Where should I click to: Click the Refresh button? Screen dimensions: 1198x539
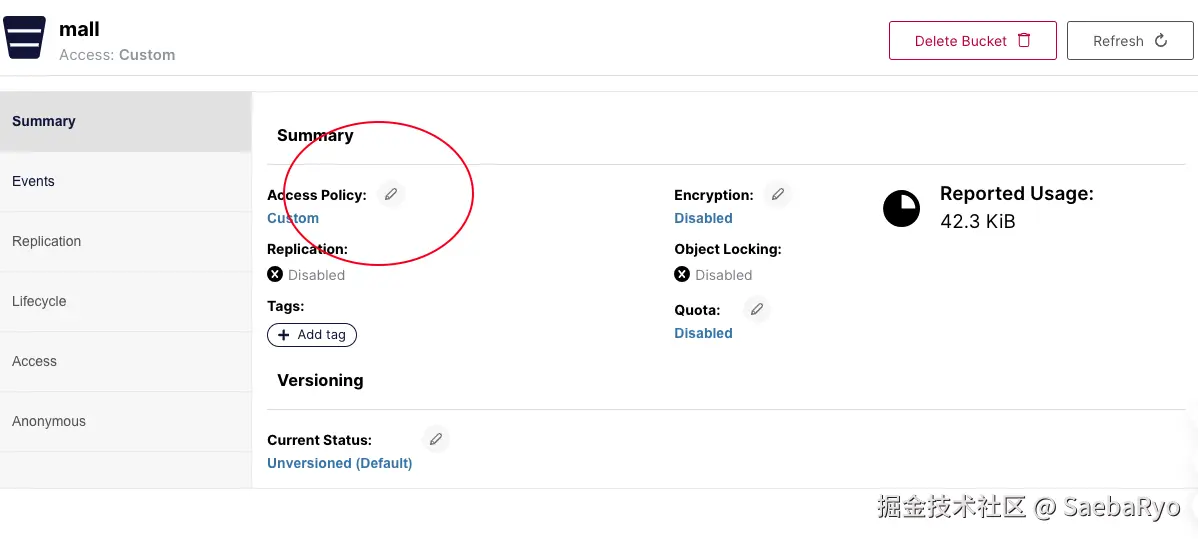pos(1130,41)
